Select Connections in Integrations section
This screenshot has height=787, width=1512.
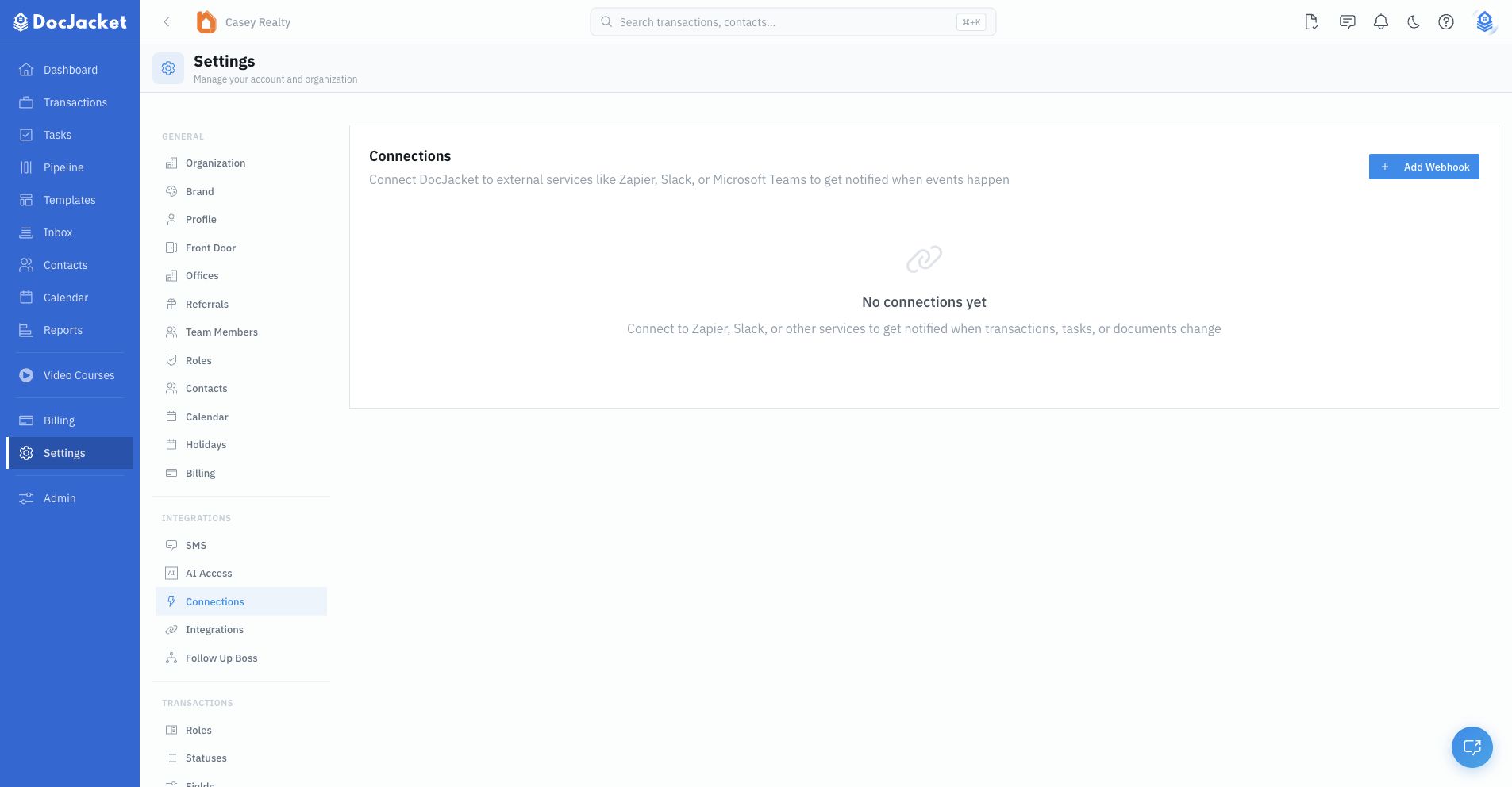click(241, 601)
